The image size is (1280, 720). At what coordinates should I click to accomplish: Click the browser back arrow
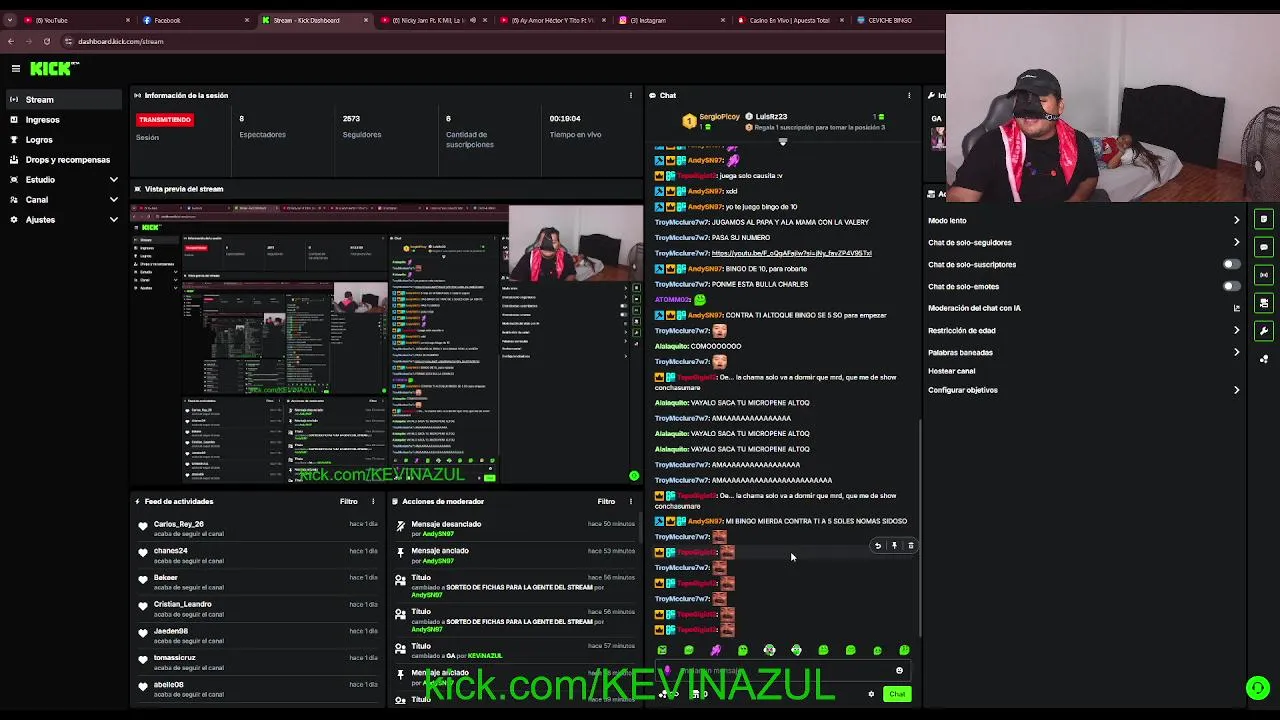point(11,41)
